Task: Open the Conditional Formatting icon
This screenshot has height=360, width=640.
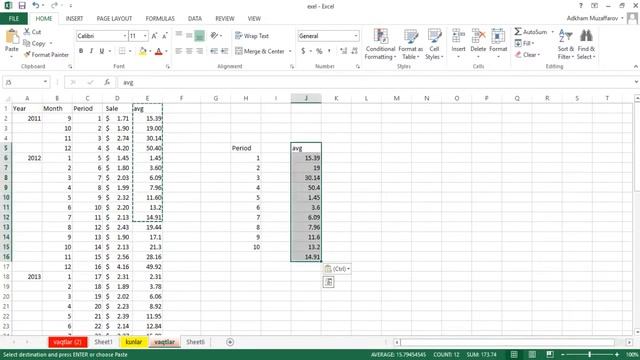Action: pos(380,36)
